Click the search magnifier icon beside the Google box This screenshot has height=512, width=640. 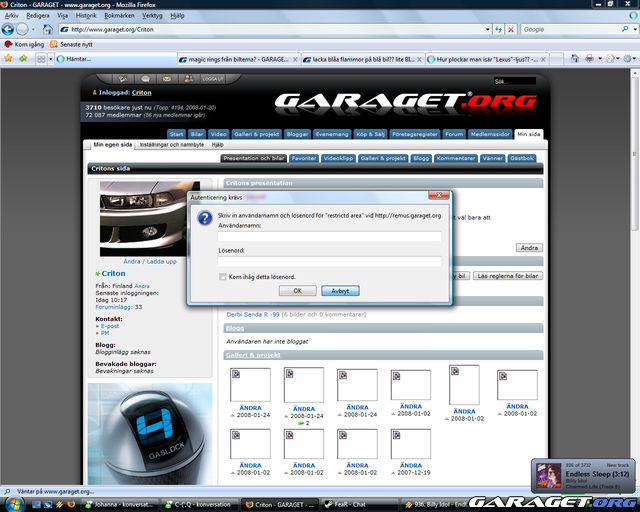tap(625, 29)
